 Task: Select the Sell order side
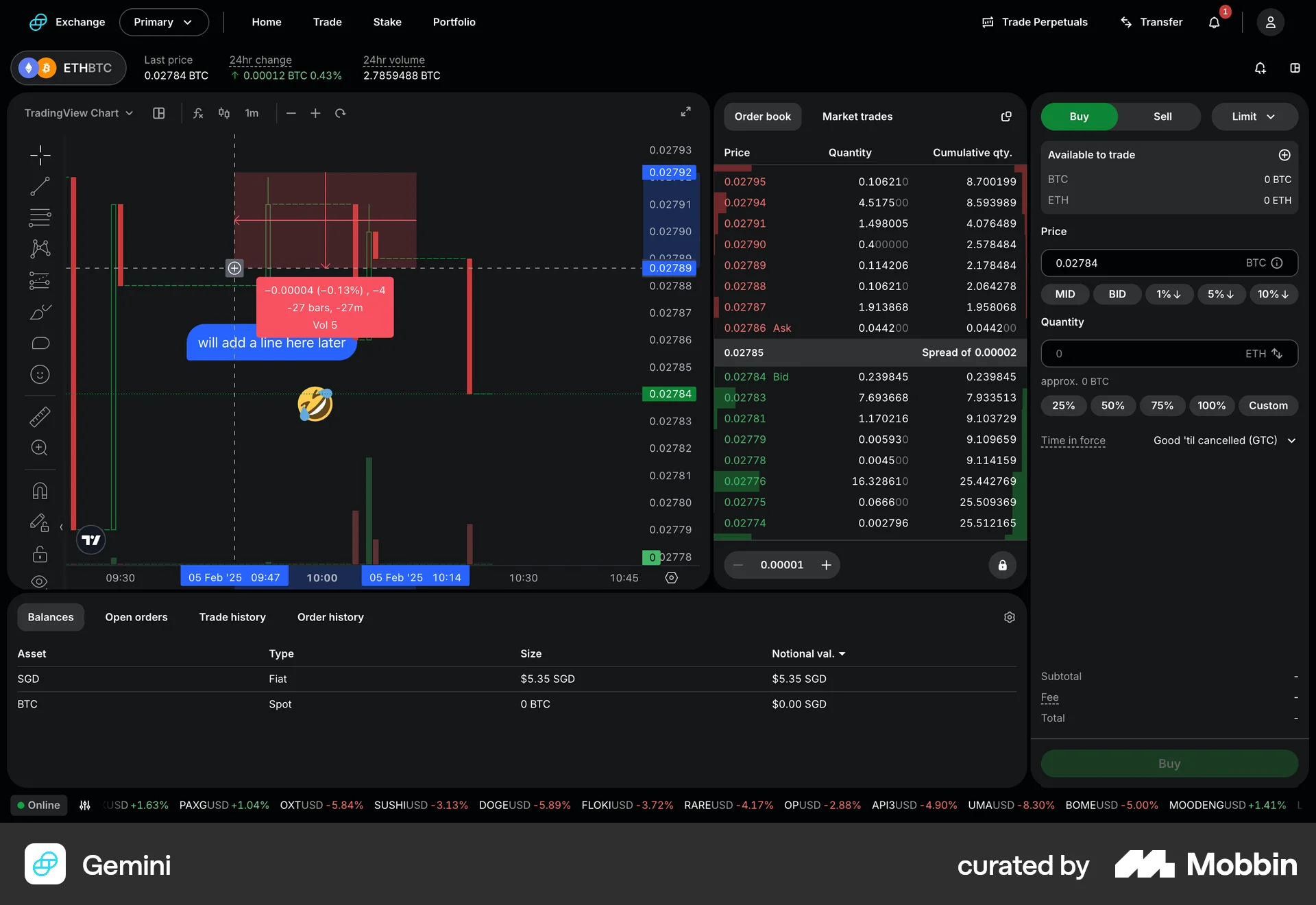[1161, 117]
